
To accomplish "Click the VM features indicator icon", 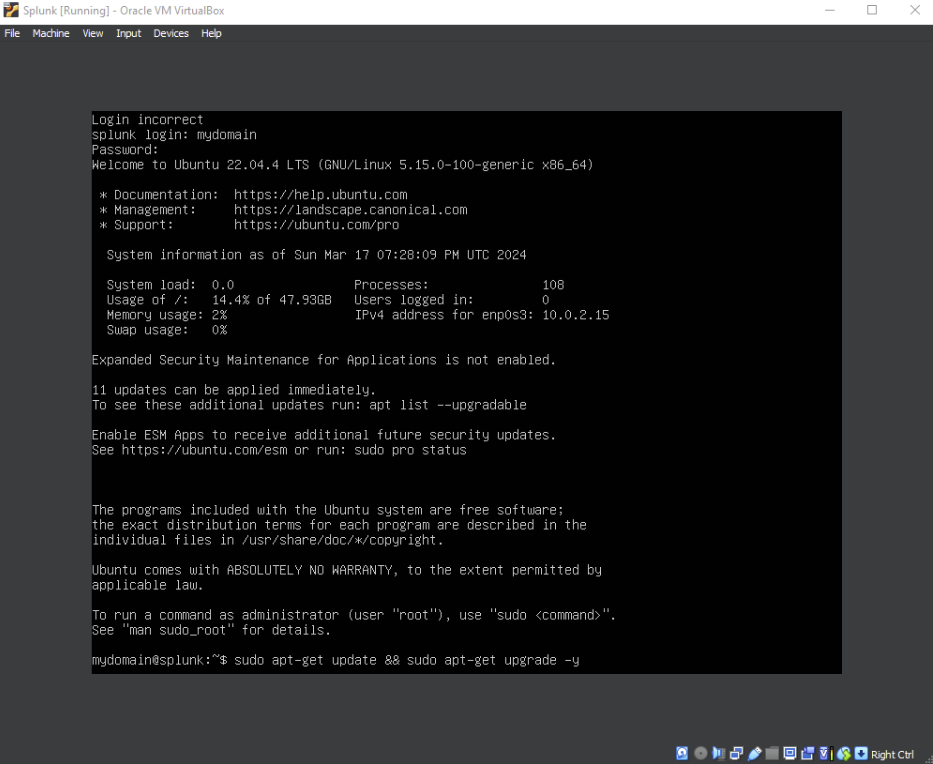I will tap(824, 753).
